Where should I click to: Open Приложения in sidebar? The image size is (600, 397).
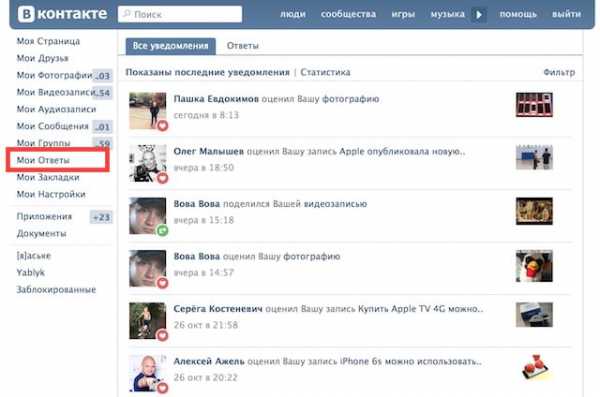coord(44,217)
